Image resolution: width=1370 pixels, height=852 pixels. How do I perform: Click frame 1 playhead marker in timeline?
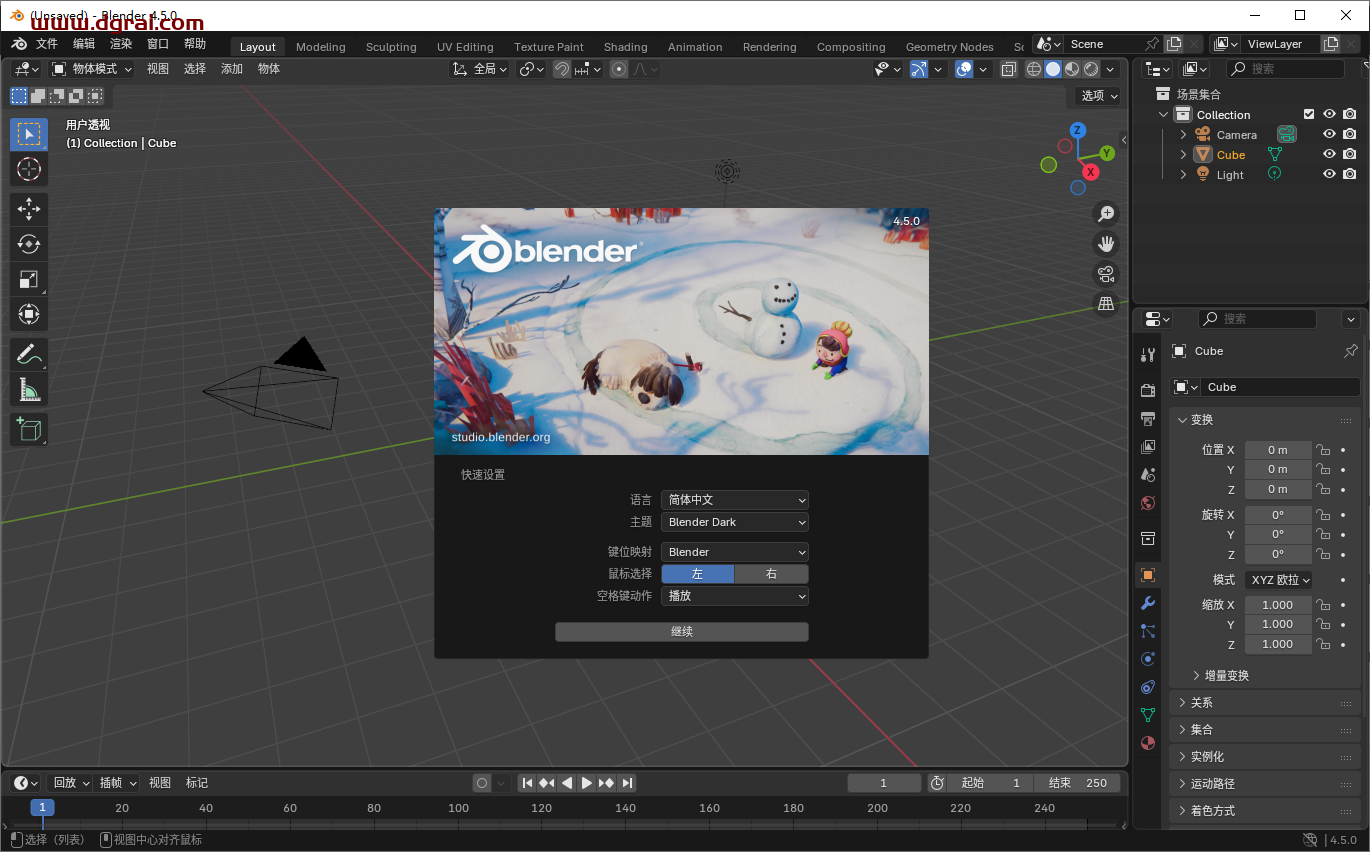(x=42, y=807)
